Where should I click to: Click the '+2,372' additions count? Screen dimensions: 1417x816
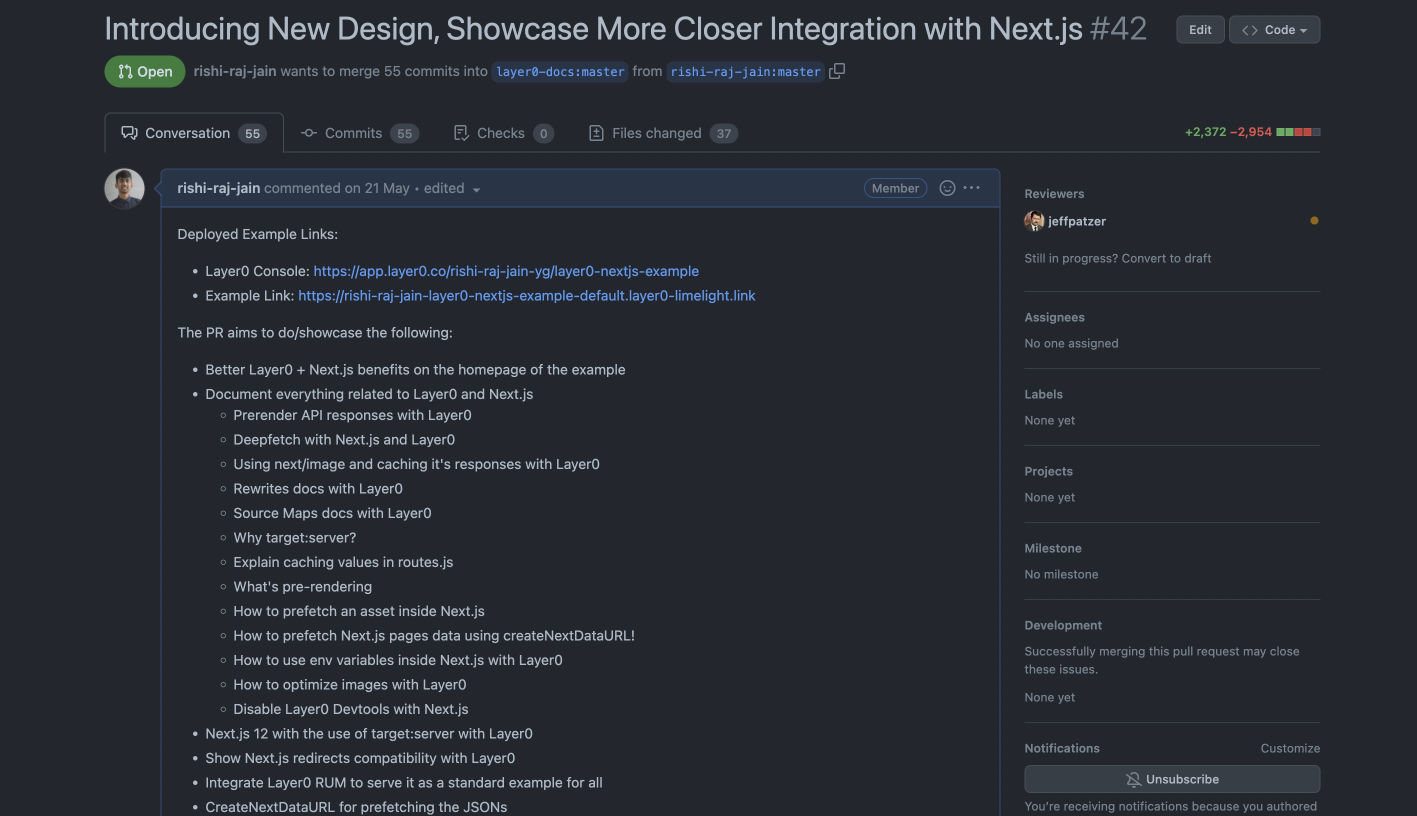tap(1205, 132)
